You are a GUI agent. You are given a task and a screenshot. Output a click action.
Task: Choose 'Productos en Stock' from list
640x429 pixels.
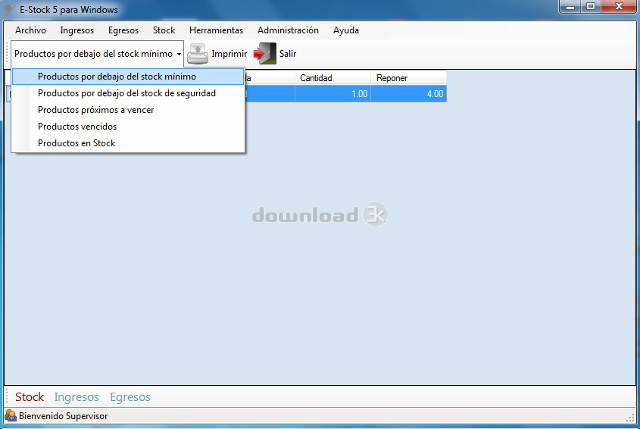click(128, 143)
